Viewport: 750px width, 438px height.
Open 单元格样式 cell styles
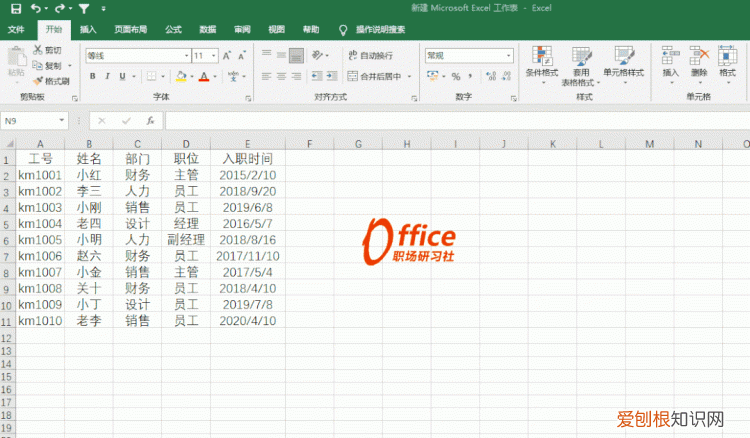point(624,66)
